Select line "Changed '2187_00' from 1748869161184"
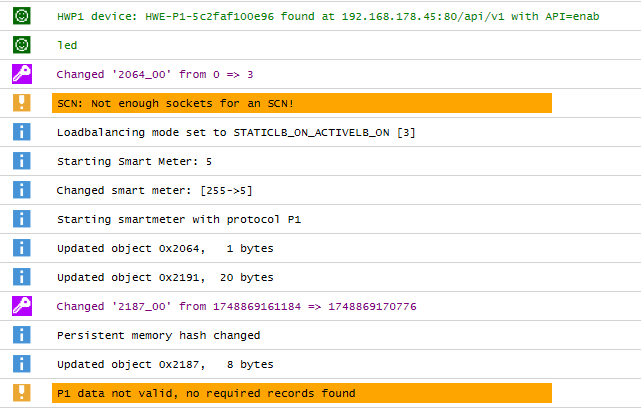Screen dimensions: 641x416 [236, 306]
